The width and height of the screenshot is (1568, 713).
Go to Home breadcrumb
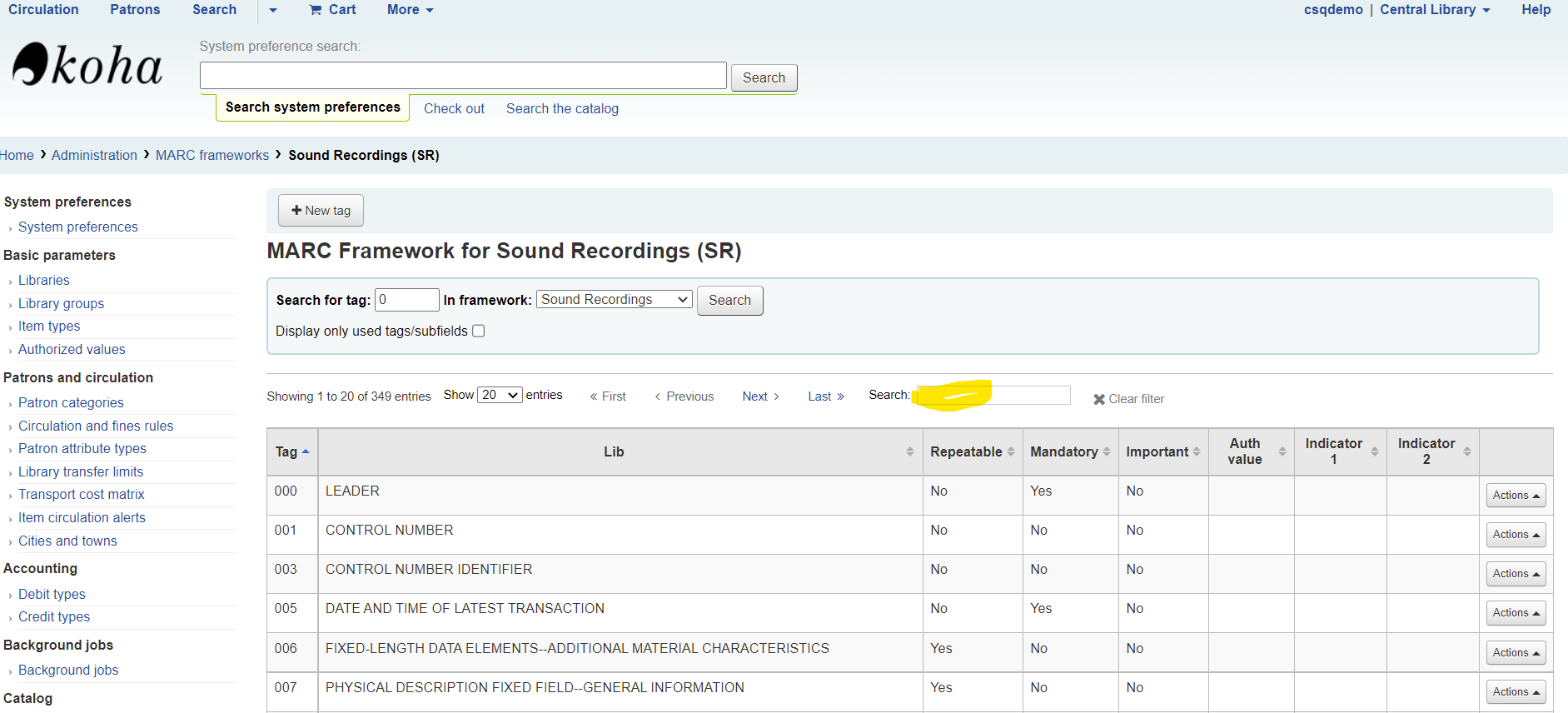(x=17, y=155)
